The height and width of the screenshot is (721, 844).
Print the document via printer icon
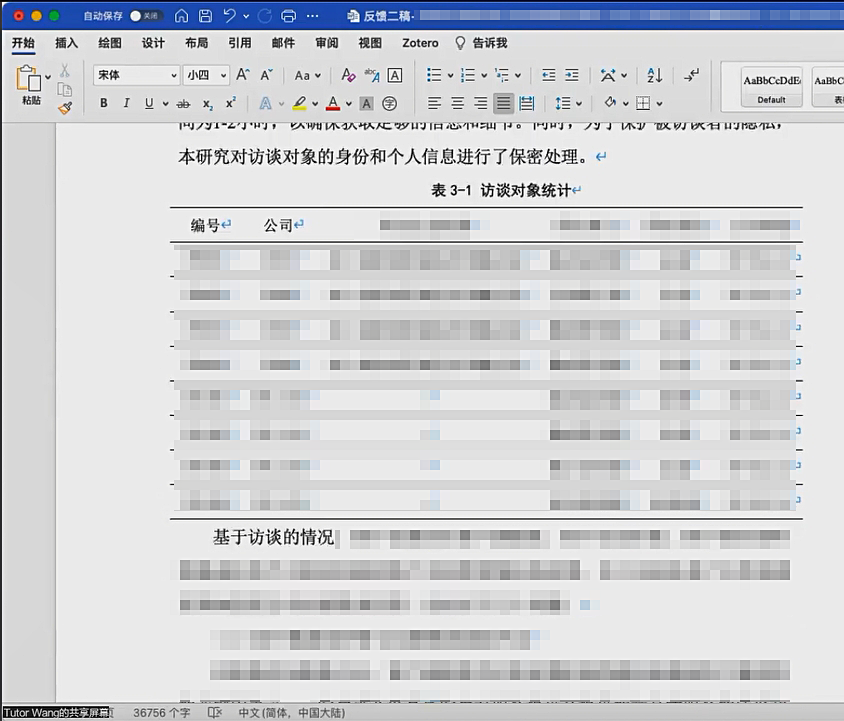(x=289, y=16)
